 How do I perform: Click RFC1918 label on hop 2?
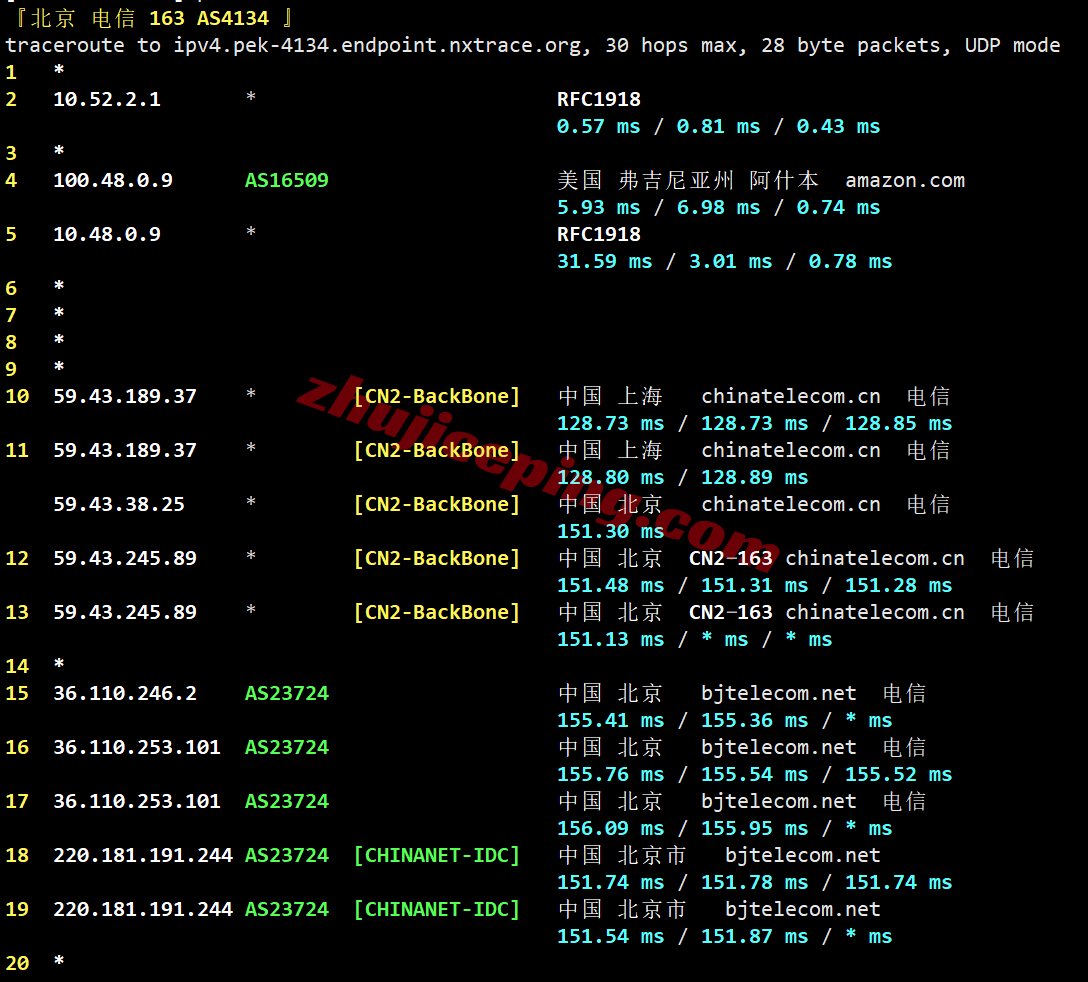point(599,99)
